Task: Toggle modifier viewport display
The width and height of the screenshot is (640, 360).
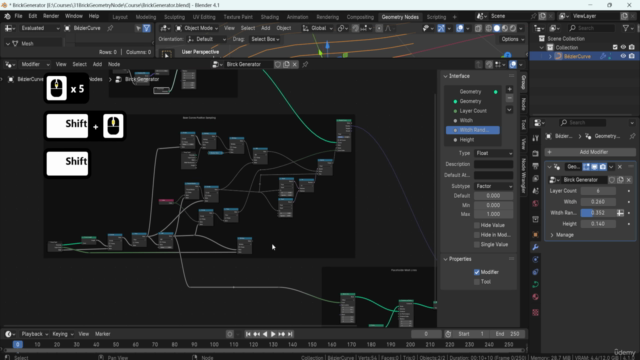Action: [x=595, y=167]
